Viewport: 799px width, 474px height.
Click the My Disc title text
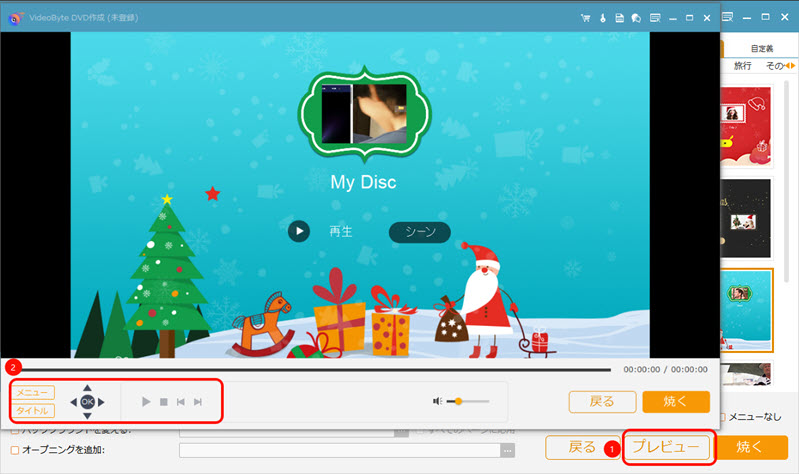363,182
